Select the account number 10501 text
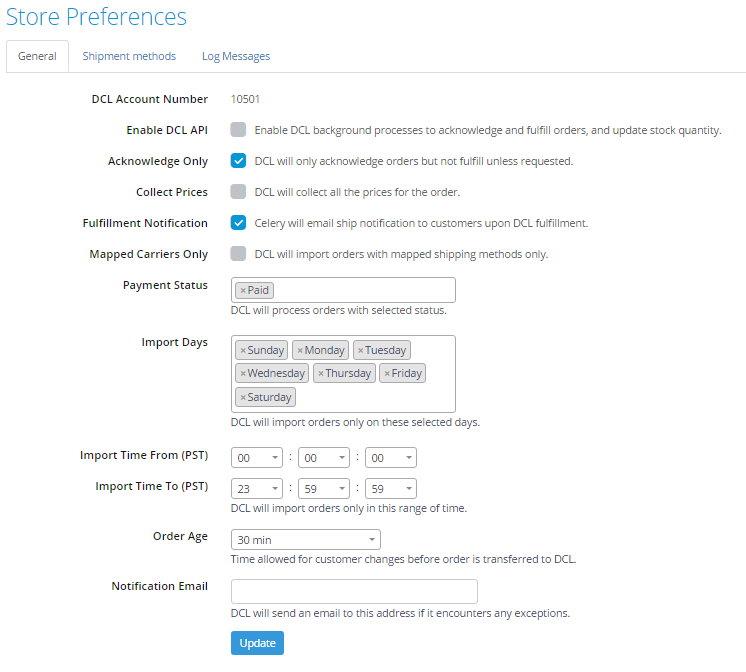The image size is (746, 672). coord(245,99)
